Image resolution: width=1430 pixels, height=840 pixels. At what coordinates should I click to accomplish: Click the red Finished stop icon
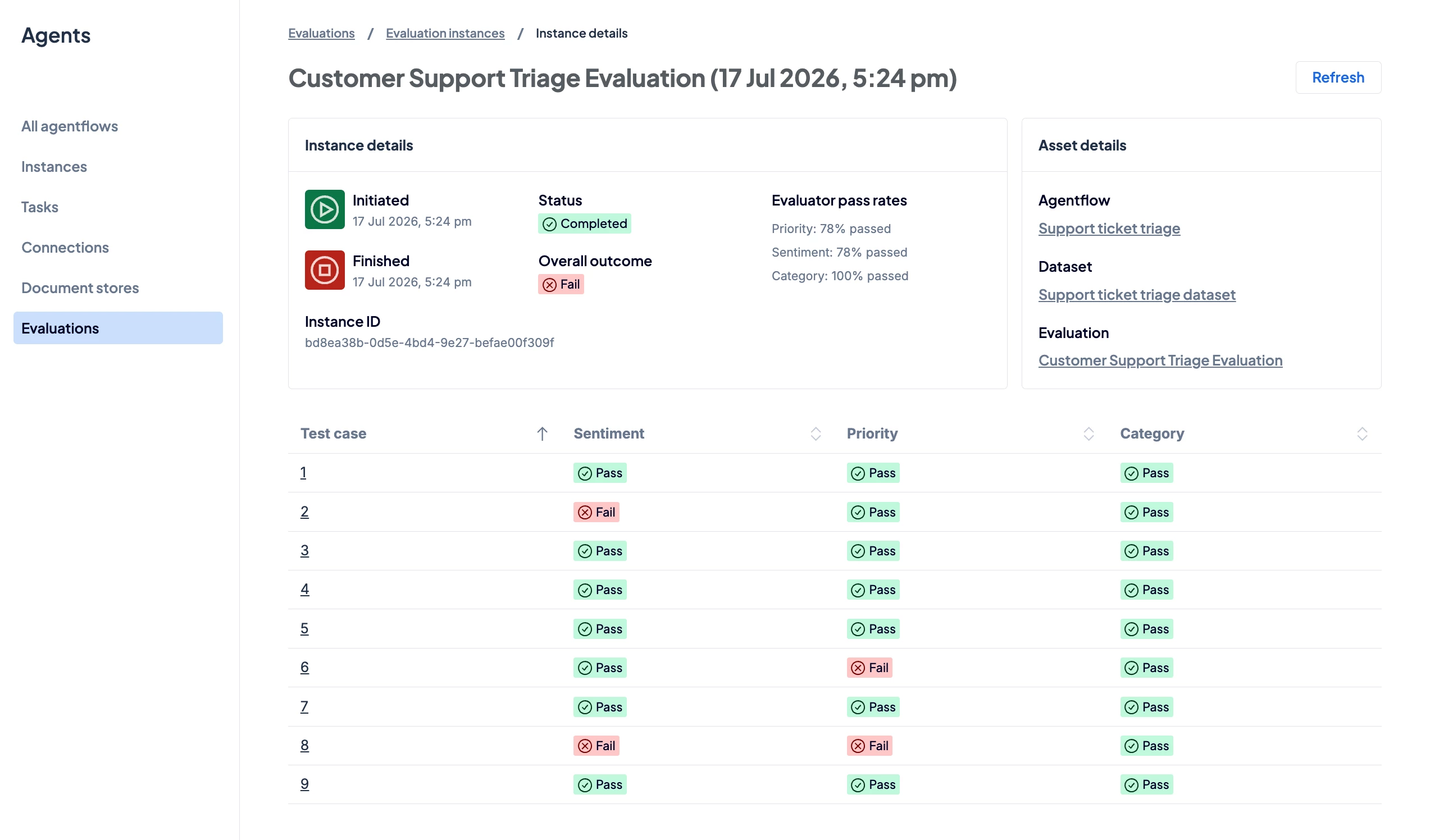point(325,270)
